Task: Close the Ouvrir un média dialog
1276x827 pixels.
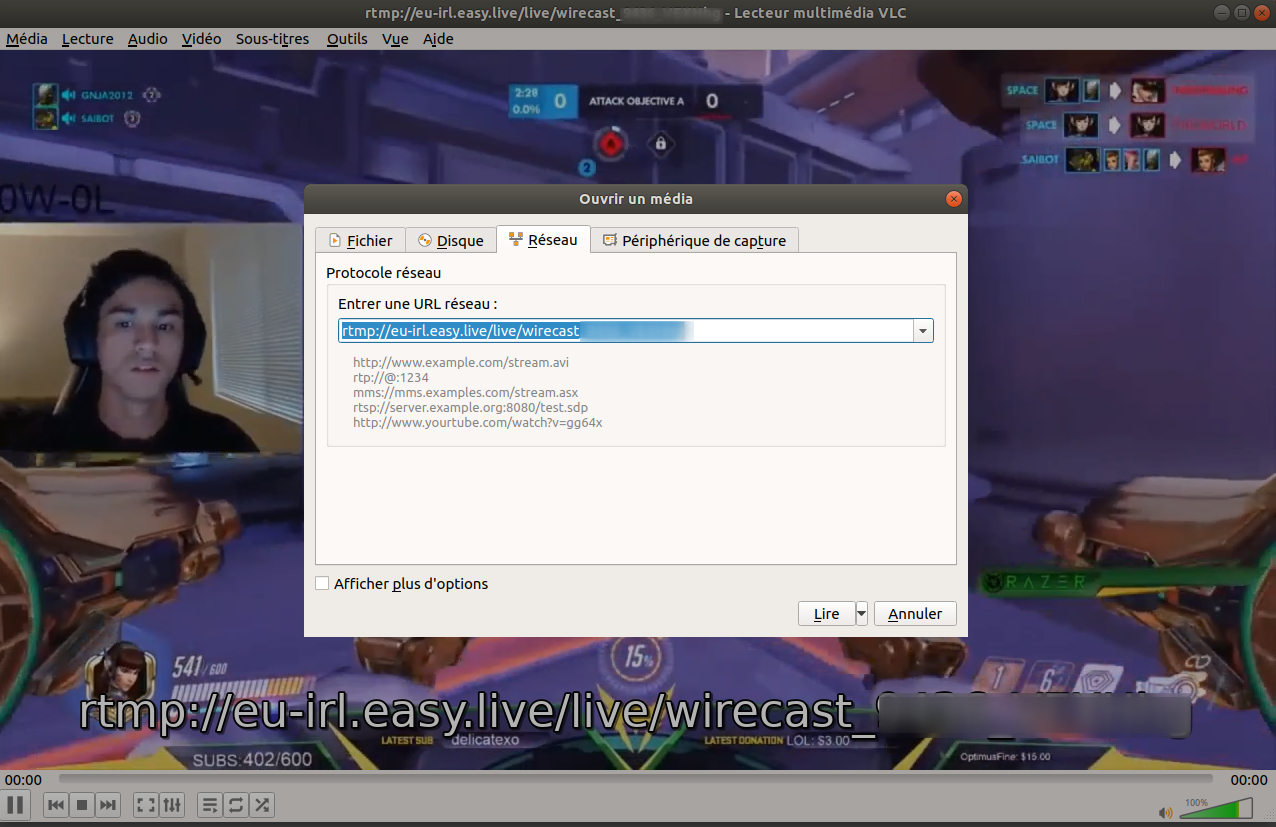Action: [954, 199]
